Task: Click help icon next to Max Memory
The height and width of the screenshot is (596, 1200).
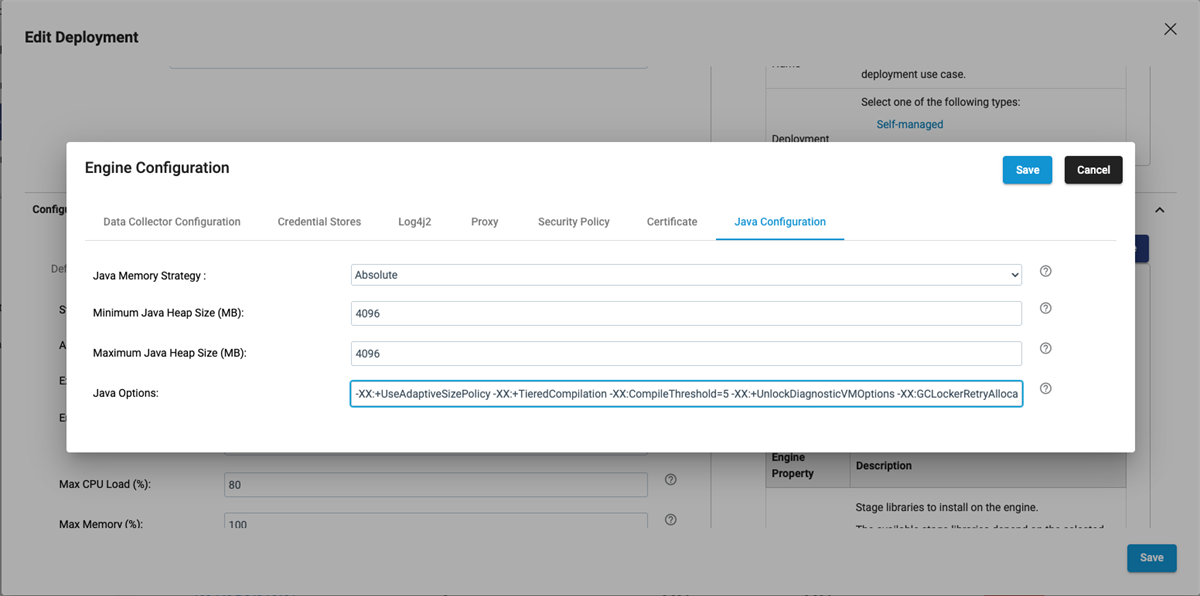Action: pyautogui.click(x=671, y=520)
